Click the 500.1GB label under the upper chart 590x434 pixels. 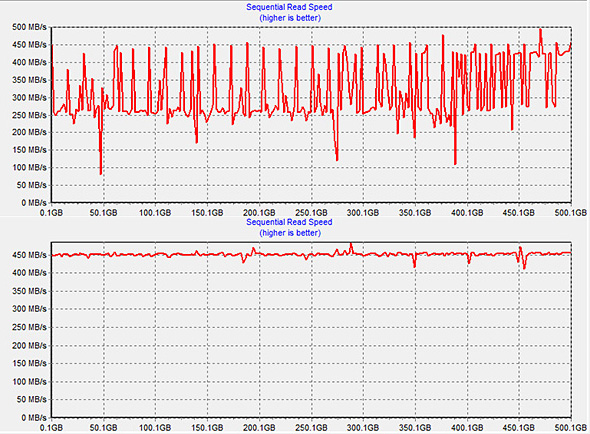[570, 213]
